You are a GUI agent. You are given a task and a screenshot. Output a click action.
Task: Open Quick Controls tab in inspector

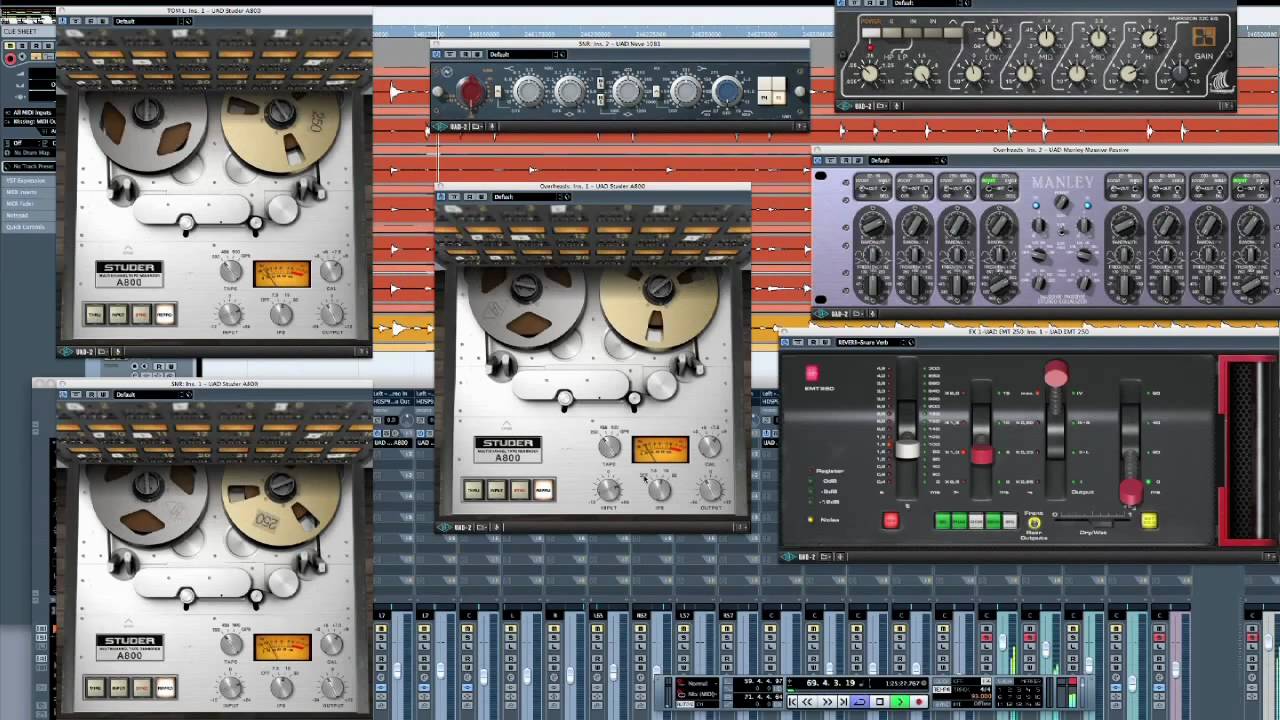coord(28,227)
